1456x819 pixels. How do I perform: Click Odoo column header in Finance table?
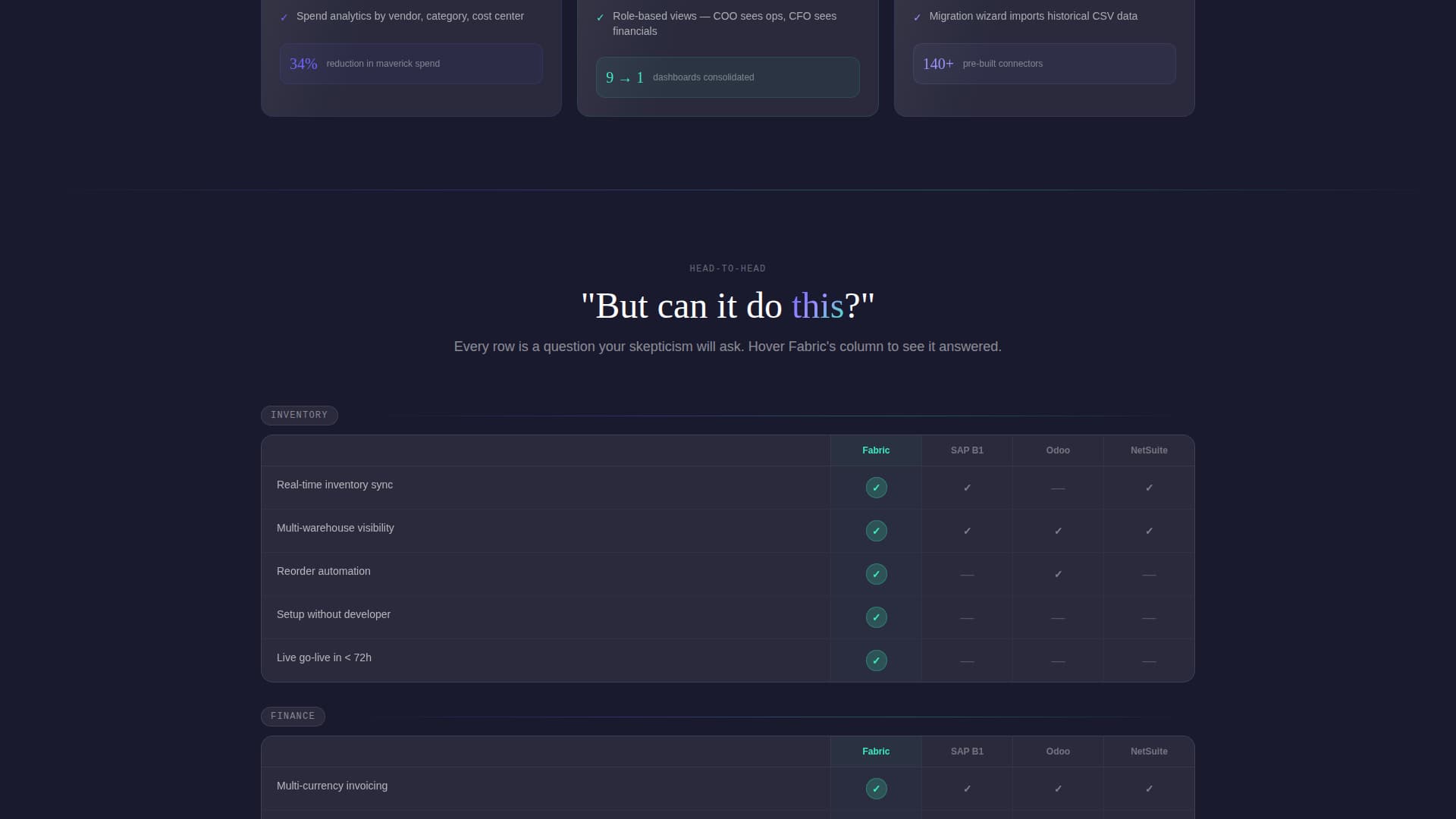(1058, 752)
